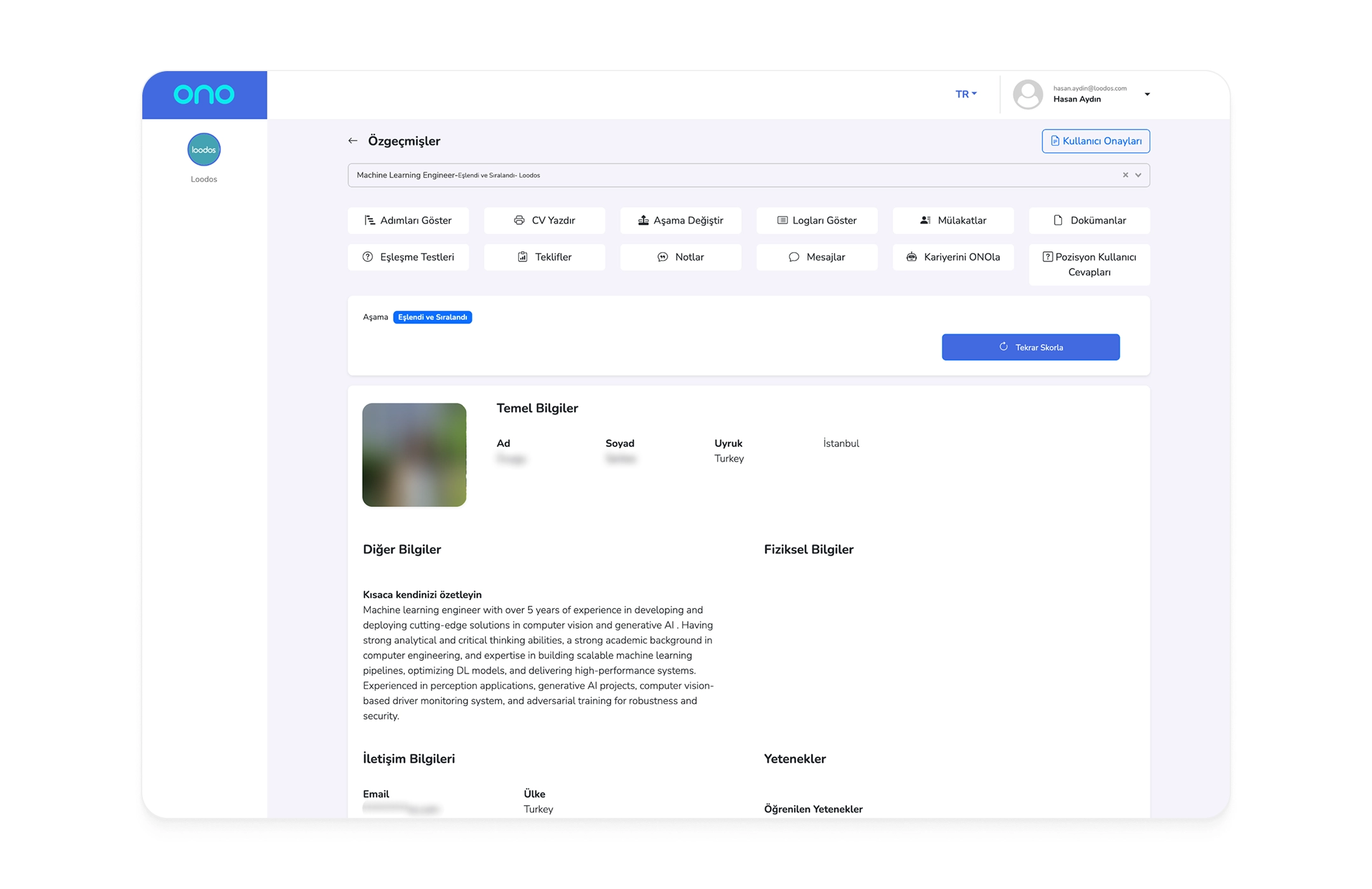Click the CV Yazdır printer icon

click(519, 220)
